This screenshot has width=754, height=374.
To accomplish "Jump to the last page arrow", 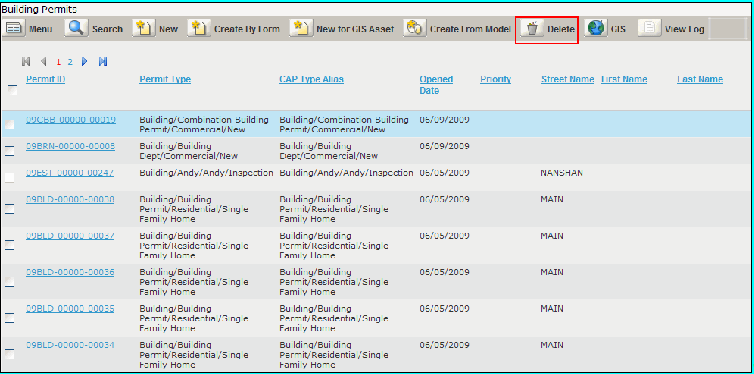I will click(103, 62).
